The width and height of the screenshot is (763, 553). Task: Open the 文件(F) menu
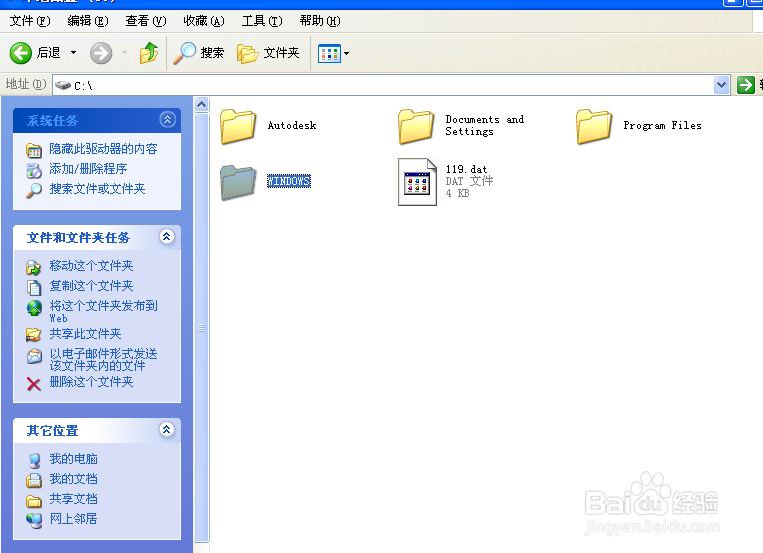30,21
